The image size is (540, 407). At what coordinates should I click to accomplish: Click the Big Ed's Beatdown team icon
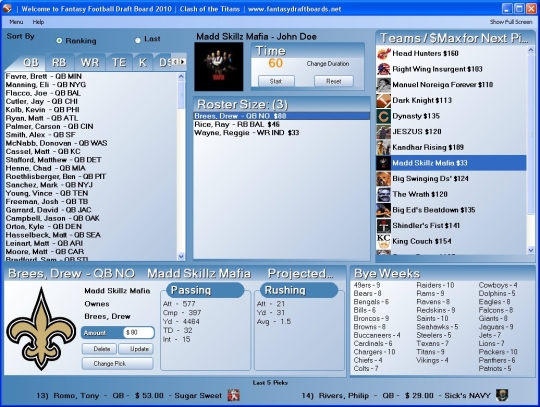tap(383, 210)
